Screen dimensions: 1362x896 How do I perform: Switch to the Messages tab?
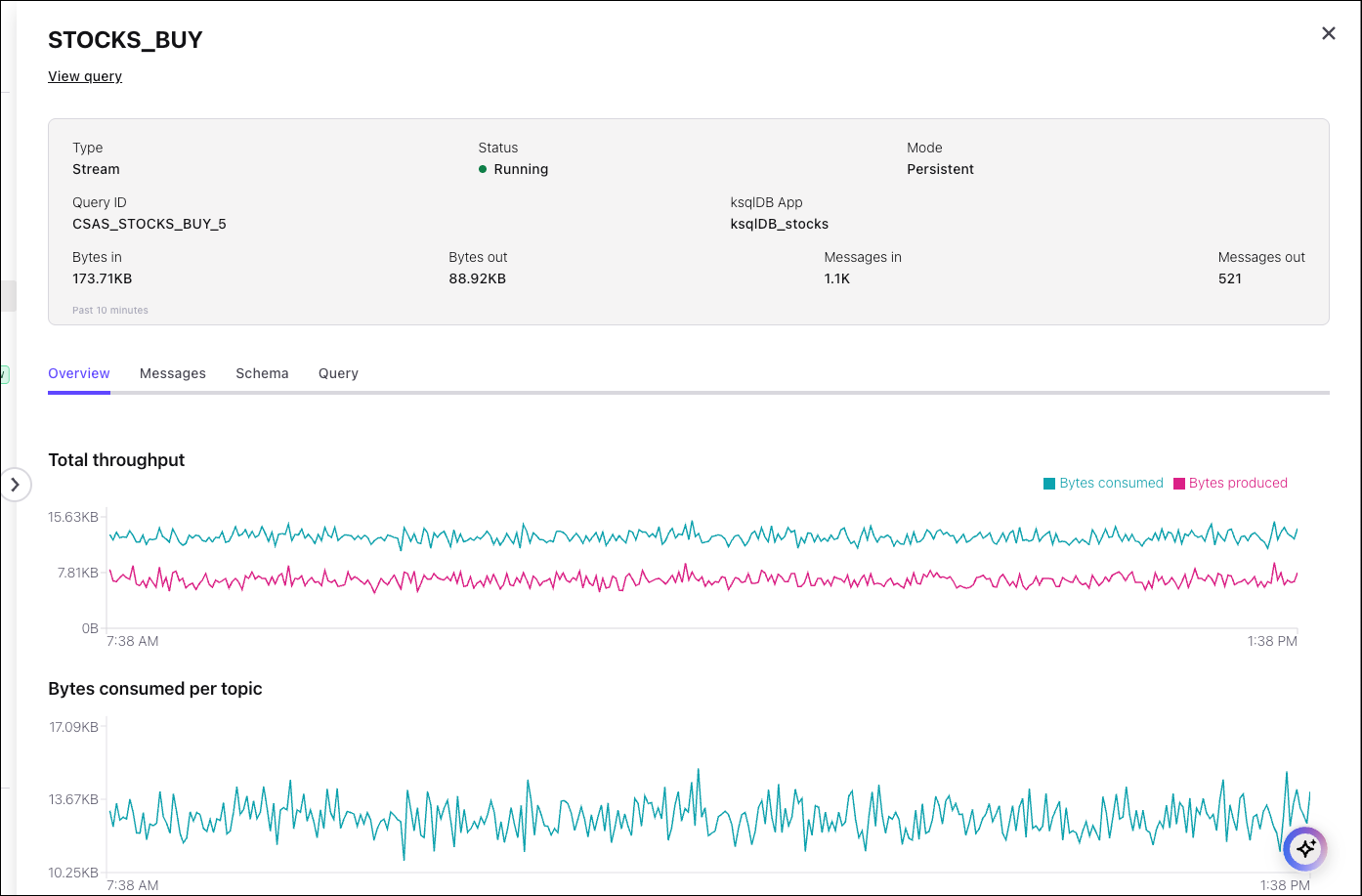point(173,373)
